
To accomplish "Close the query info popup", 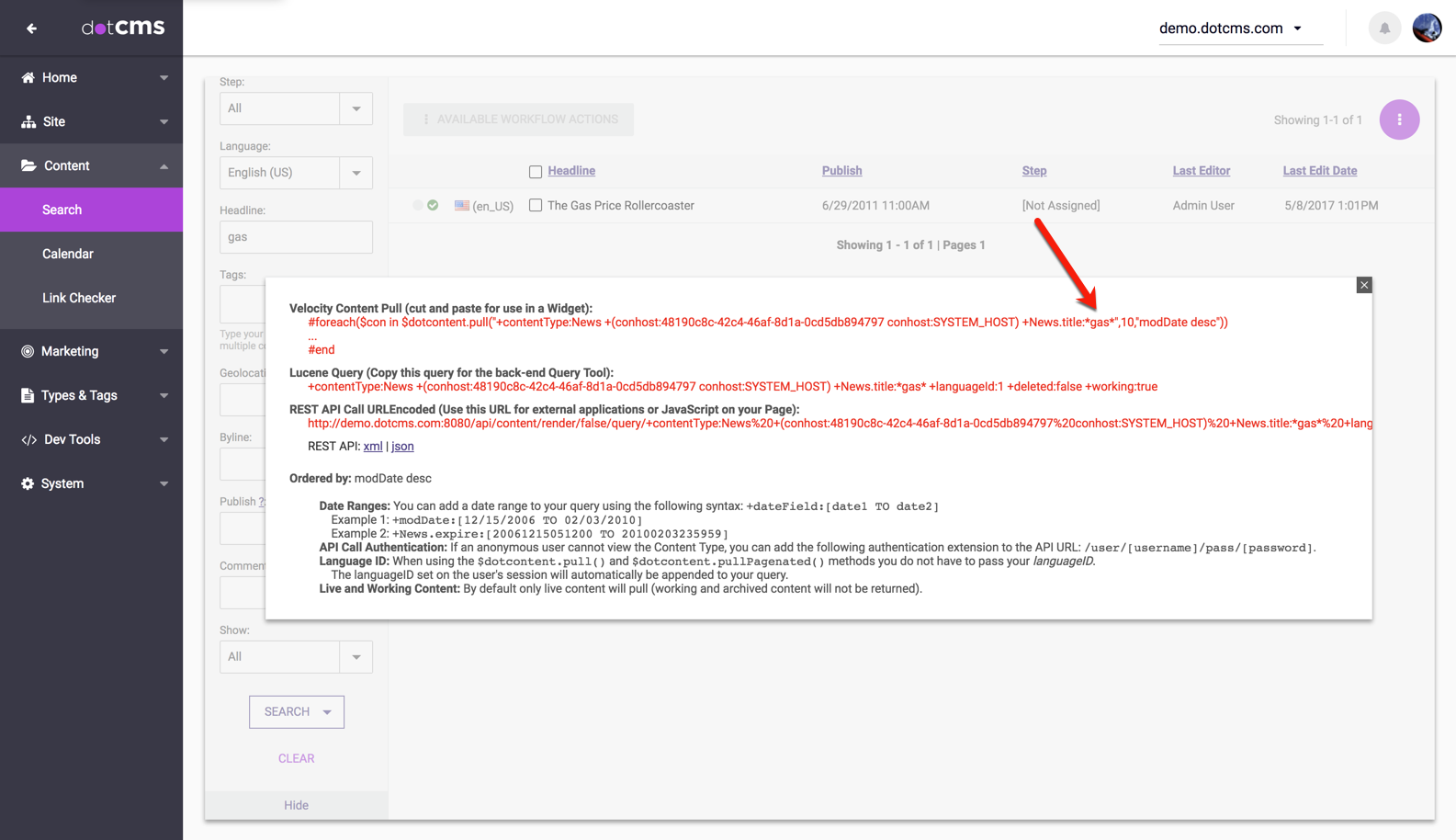I will pos(1363,285).
